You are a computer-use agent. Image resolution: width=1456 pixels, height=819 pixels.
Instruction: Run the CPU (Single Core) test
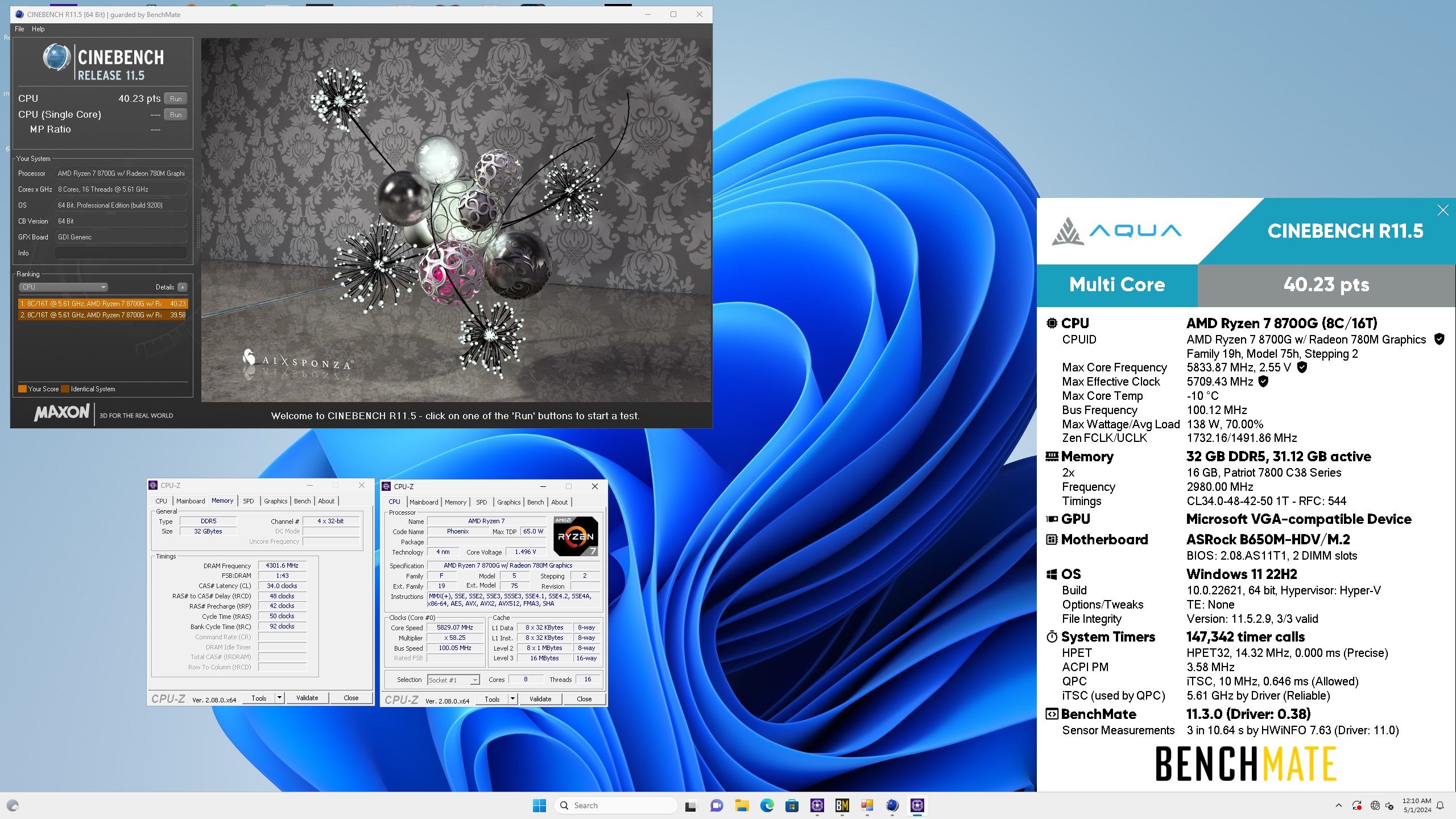pos(176,114)
